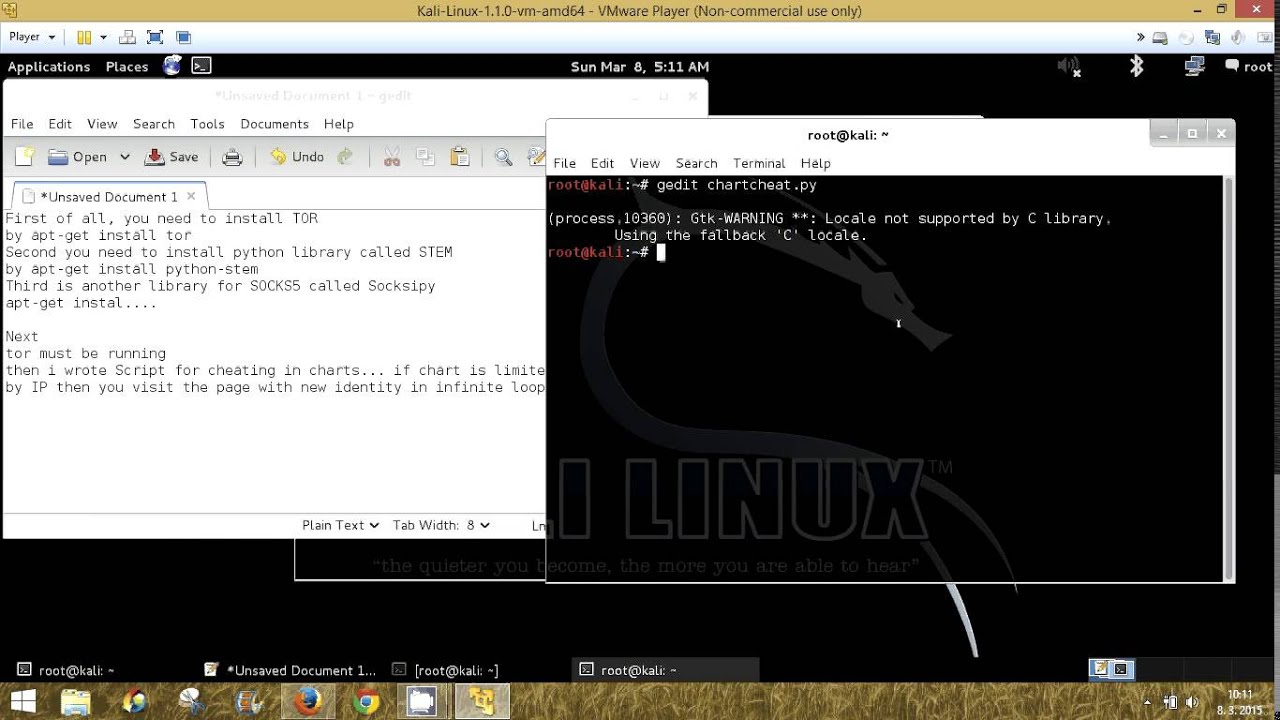This screenshot has width=1280, height=720.
Task: Open the Kali Applications menu
Action: tap(49, 67)
